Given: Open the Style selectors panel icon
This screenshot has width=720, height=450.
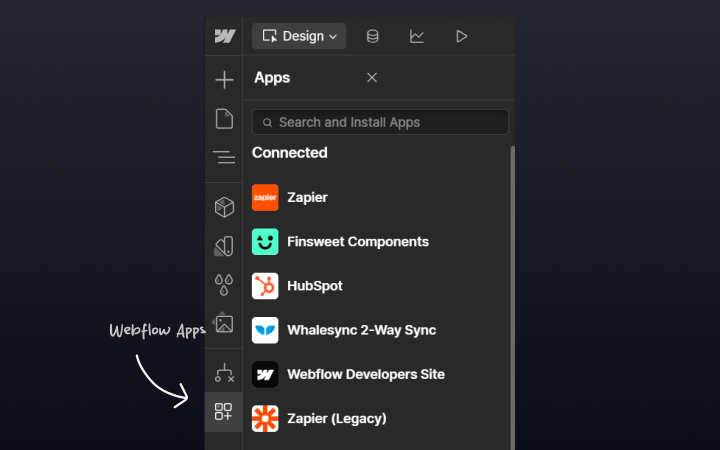Looking at the screenshot, I should [224, 246].
